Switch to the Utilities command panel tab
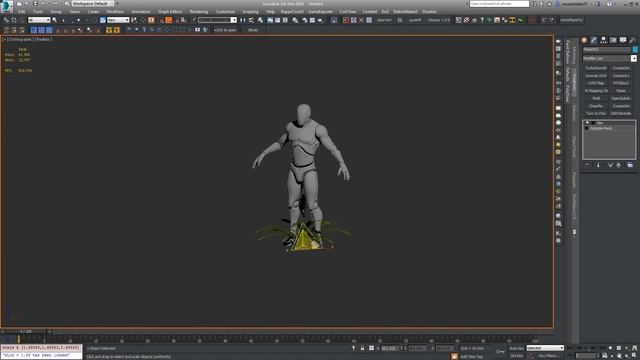Image resolution: width=640 pixels, height=360 pixels. coord(632,40)
